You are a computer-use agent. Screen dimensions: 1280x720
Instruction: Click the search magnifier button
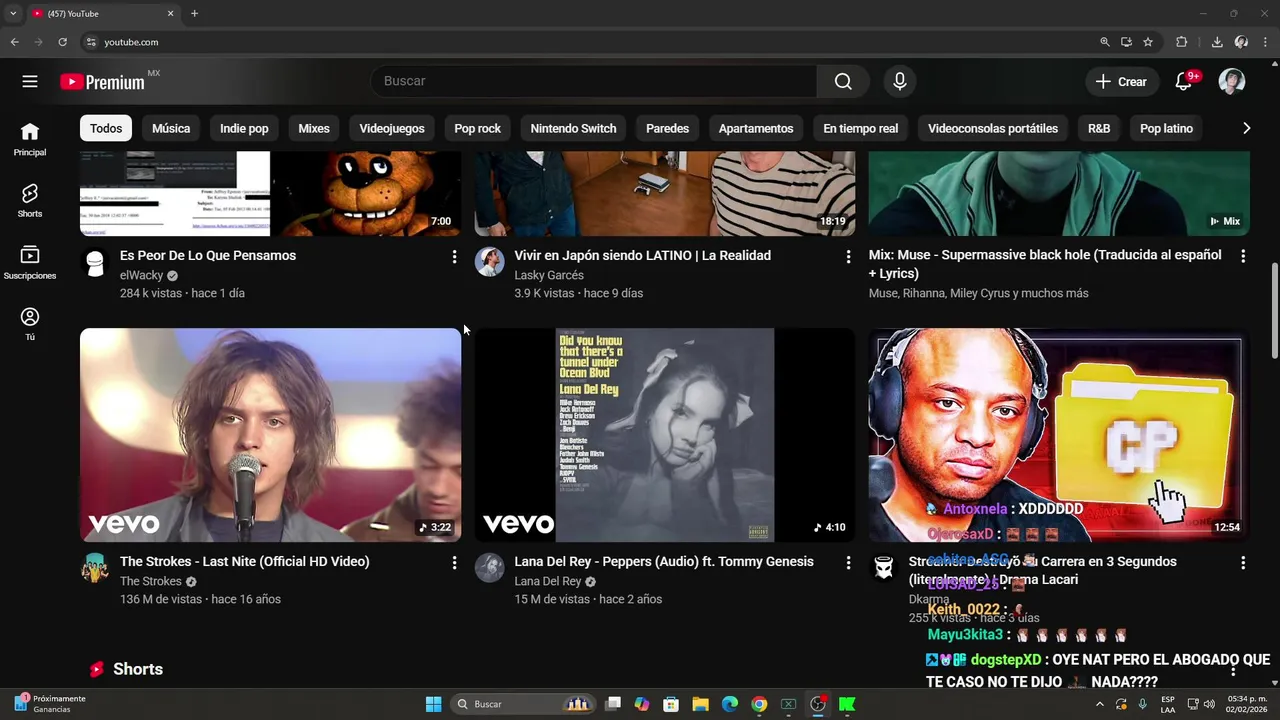(x=843, y=81)
